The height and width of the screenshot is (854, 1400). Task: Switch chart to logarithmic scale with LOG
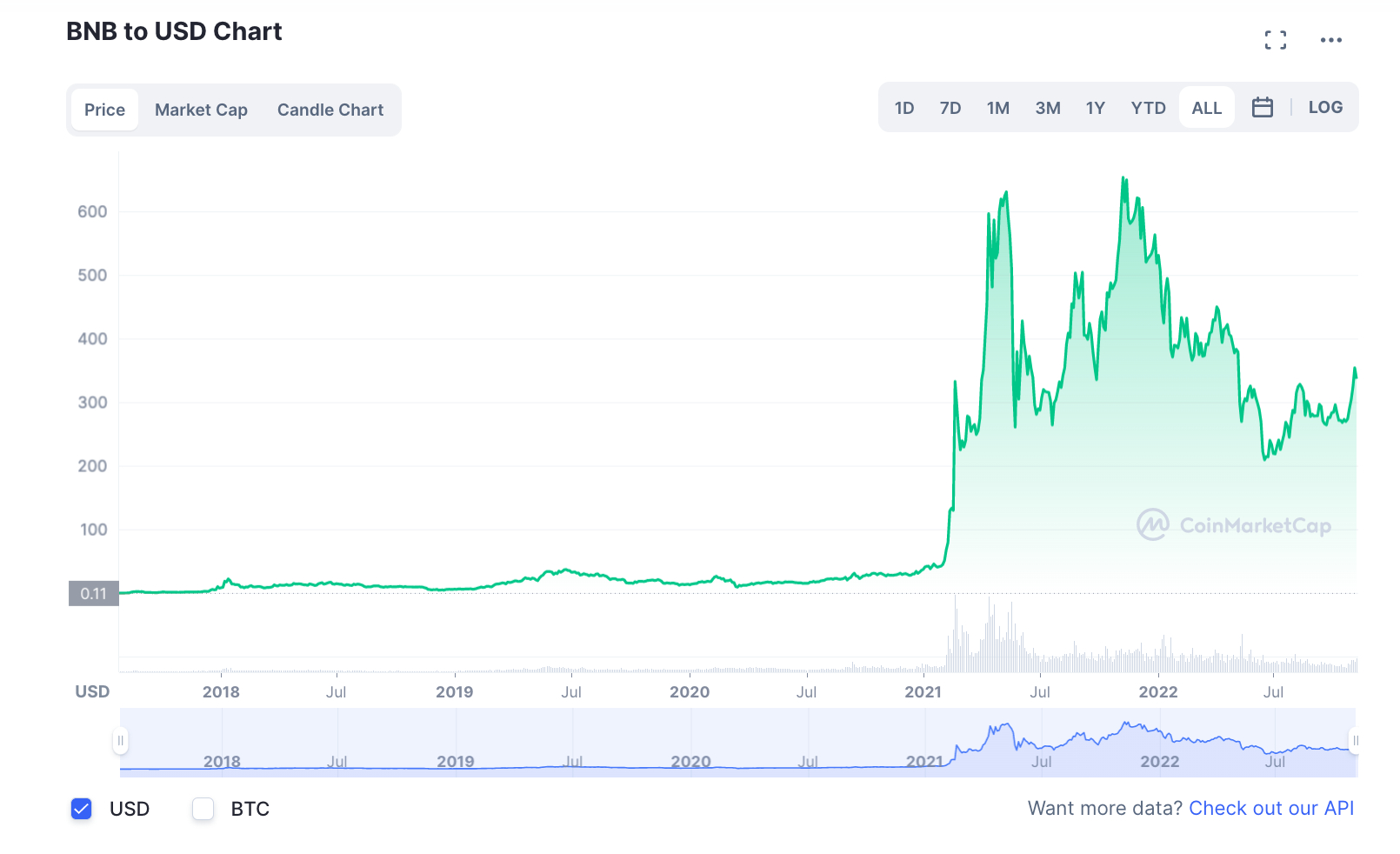pyautogui.click(x=1324, y=106)
